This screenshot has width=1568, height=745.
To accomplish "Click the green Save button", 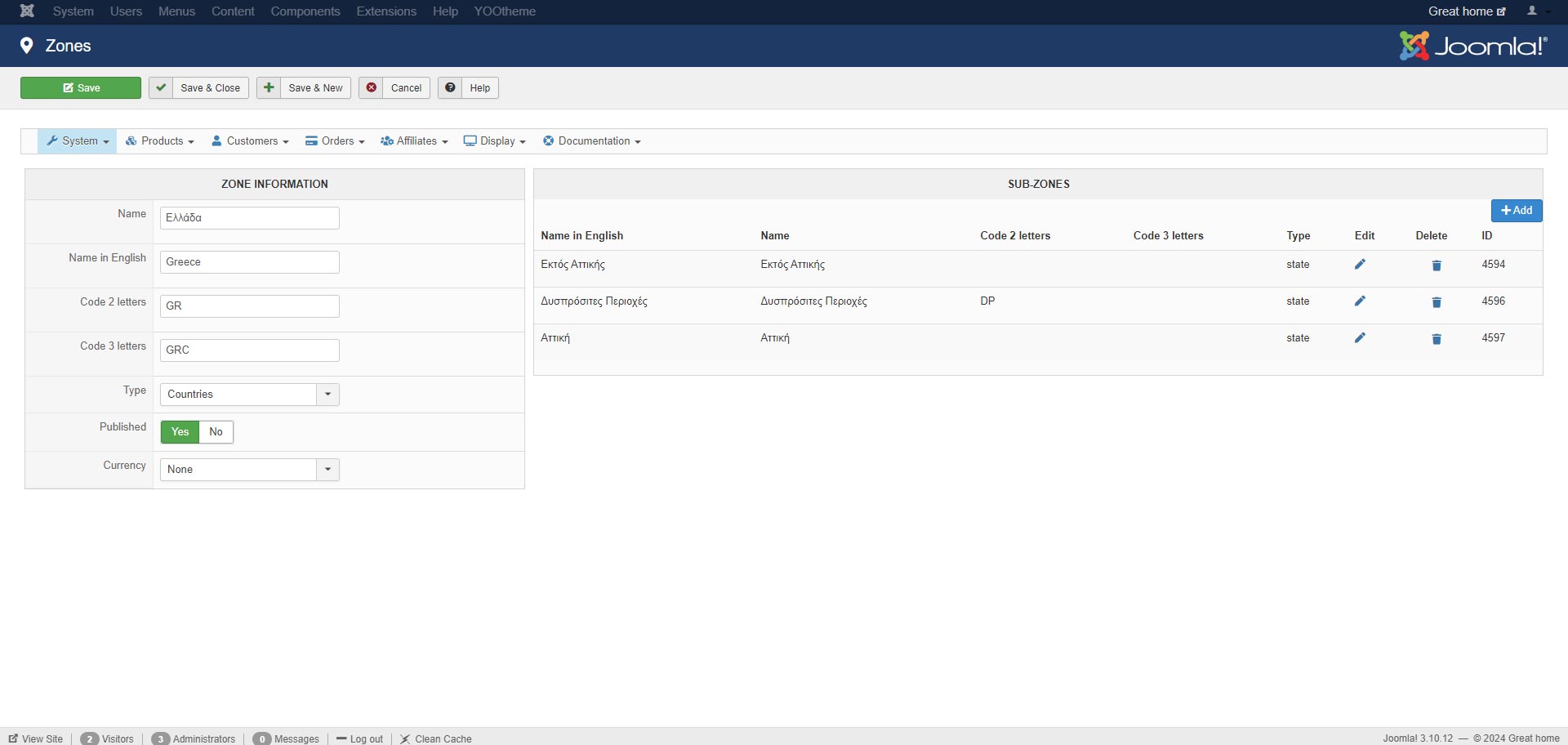I will 81,88.
